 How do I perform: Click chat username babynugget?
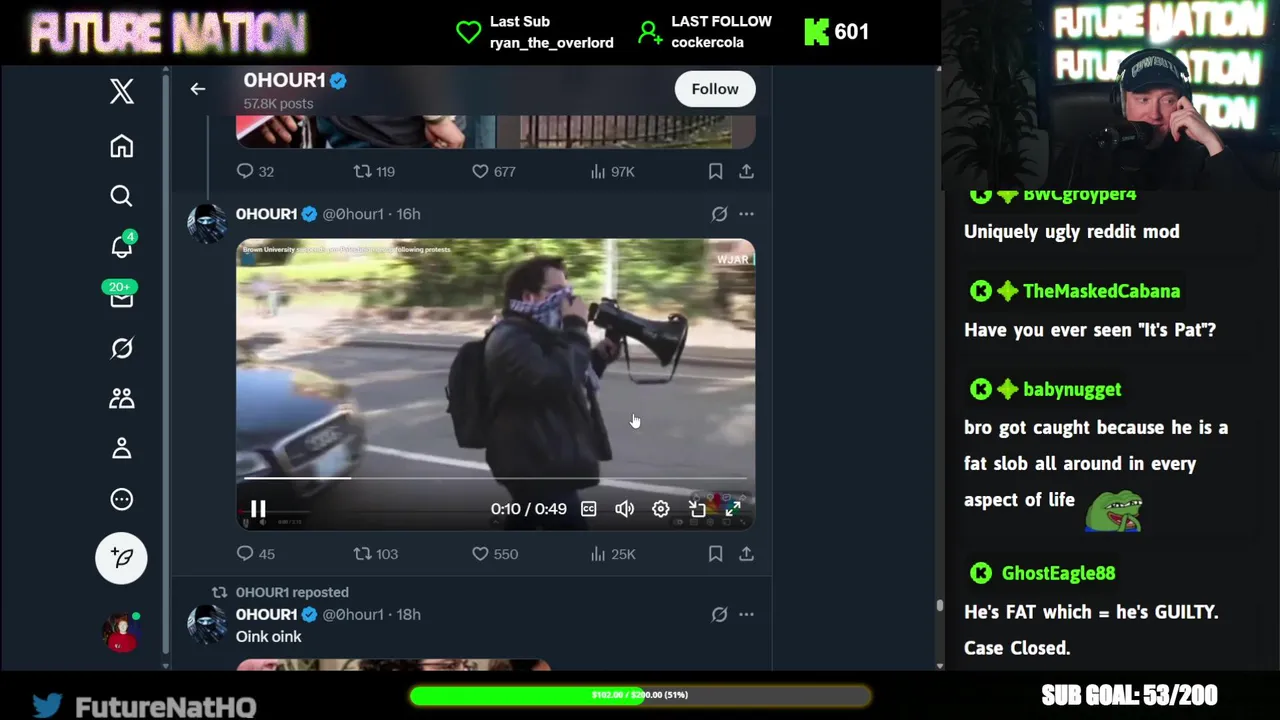click(1072, 389)
